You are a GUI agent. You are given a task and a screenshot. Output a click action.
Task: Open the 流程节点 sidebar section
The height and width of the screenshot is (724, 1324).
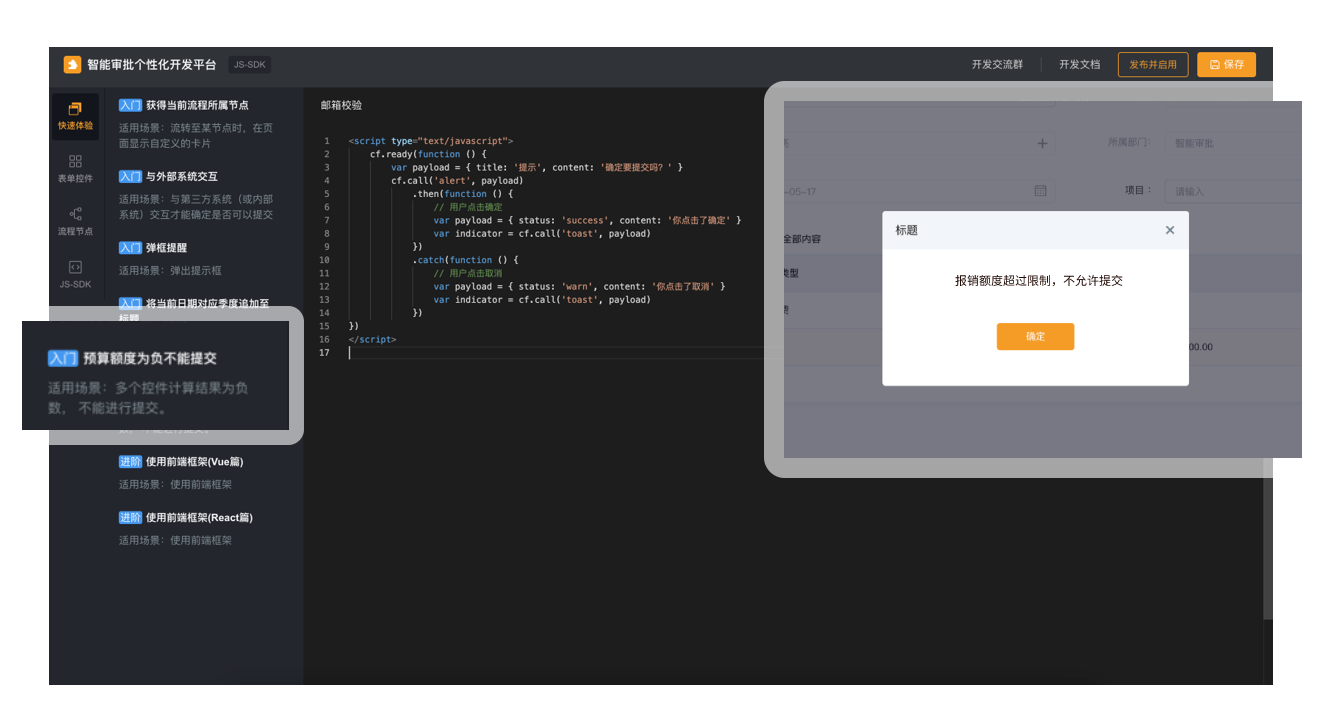tap(75, 221)
